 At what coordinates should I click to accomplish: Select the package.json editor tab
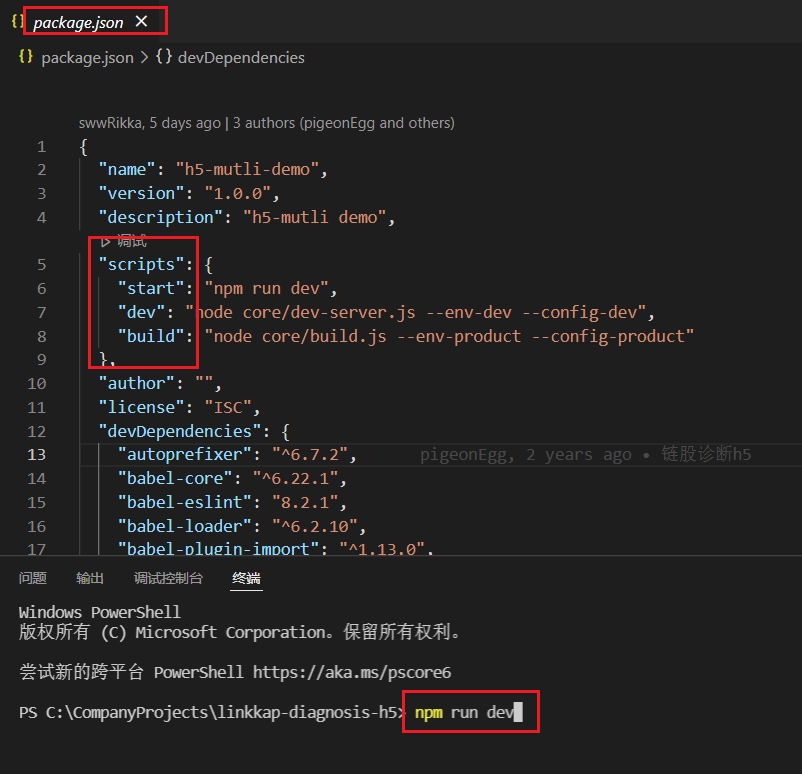coord(78,23)
